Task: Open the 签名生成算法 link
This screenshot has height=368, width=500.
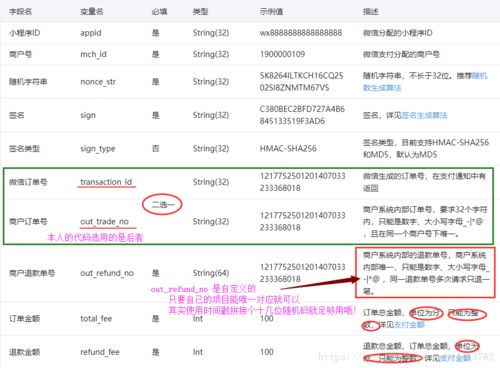Action: pyautogui.click(x=424, y=115)
